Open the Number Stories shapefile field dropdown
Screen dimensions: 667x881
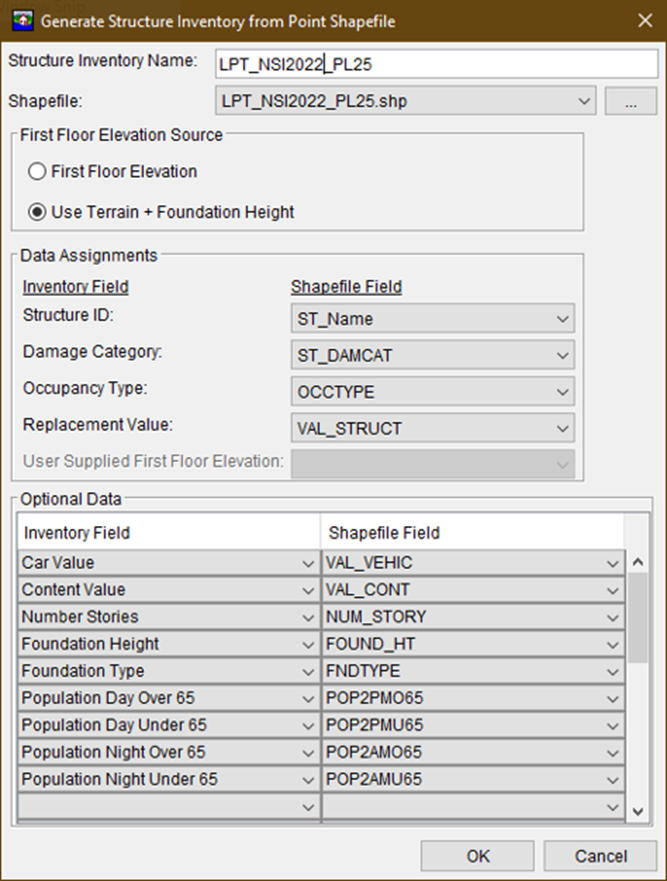click(612, 617)
